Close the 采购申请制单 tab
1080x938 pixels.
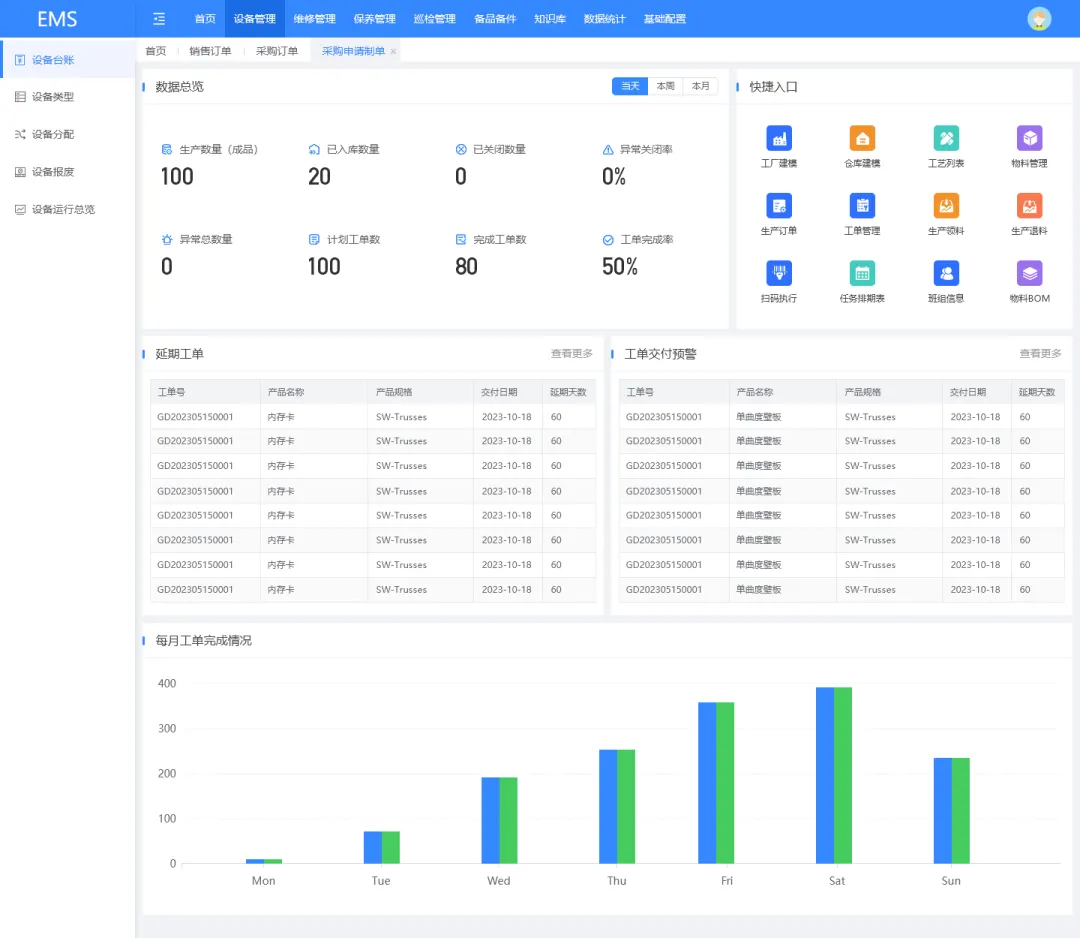coord(393,52)
